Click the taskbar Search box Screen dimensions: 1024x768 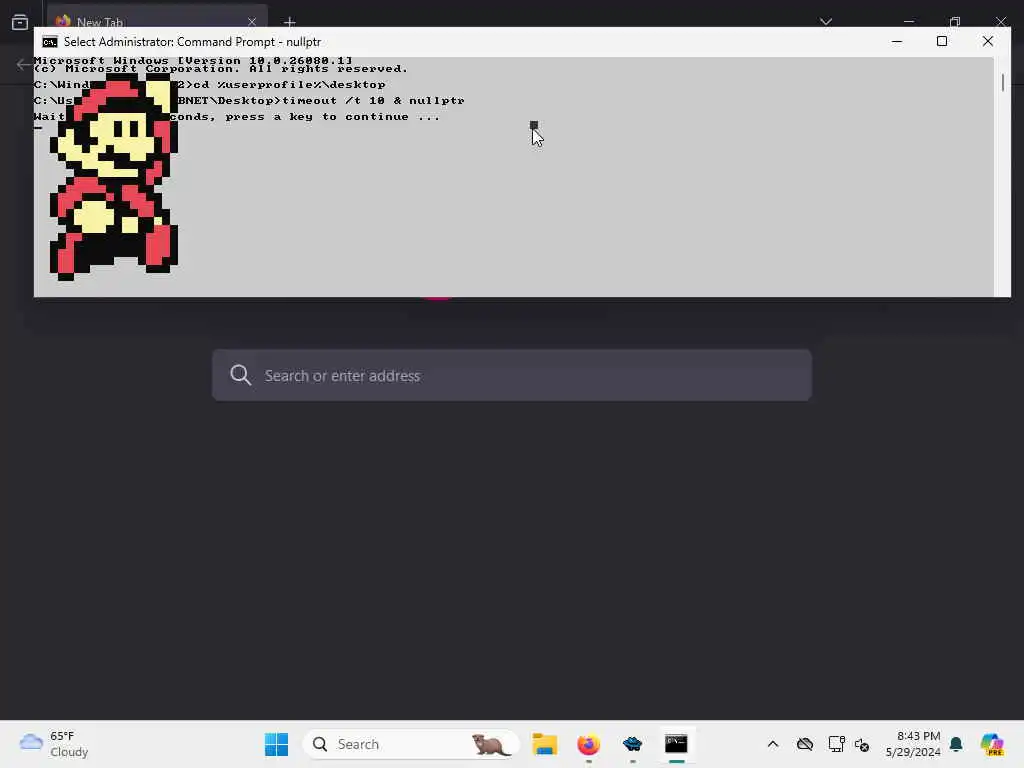pyautogui.click(x=411, y=744)
